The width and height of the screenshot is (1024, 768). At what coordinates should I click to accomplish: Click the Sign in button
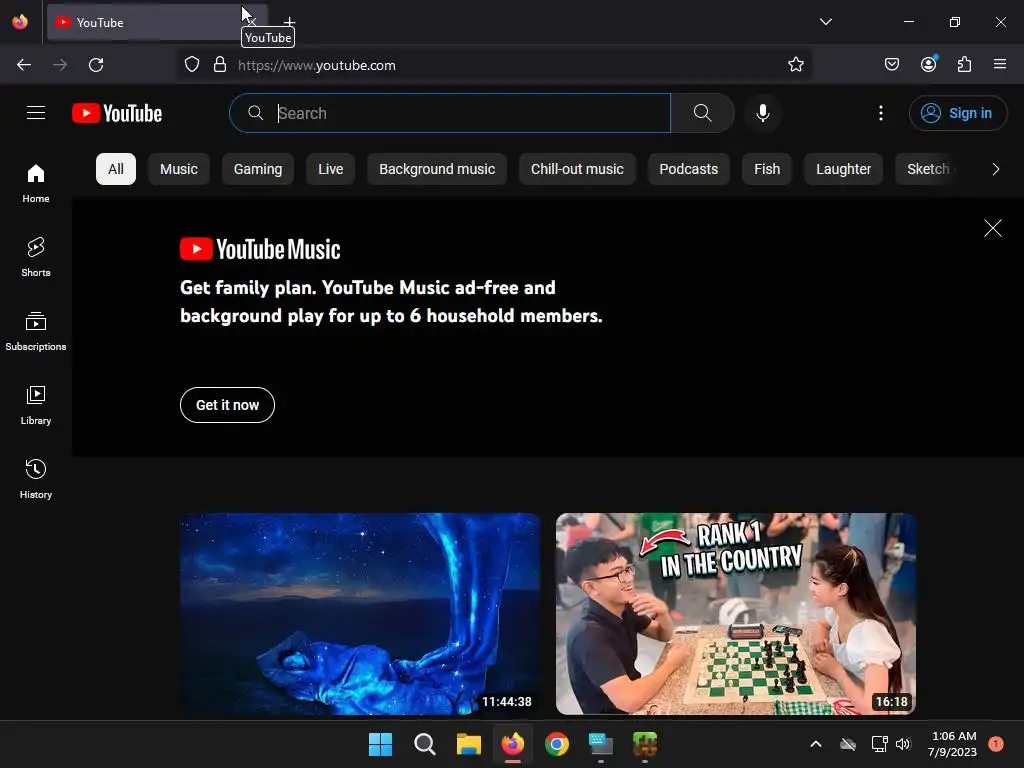(957, 113)
